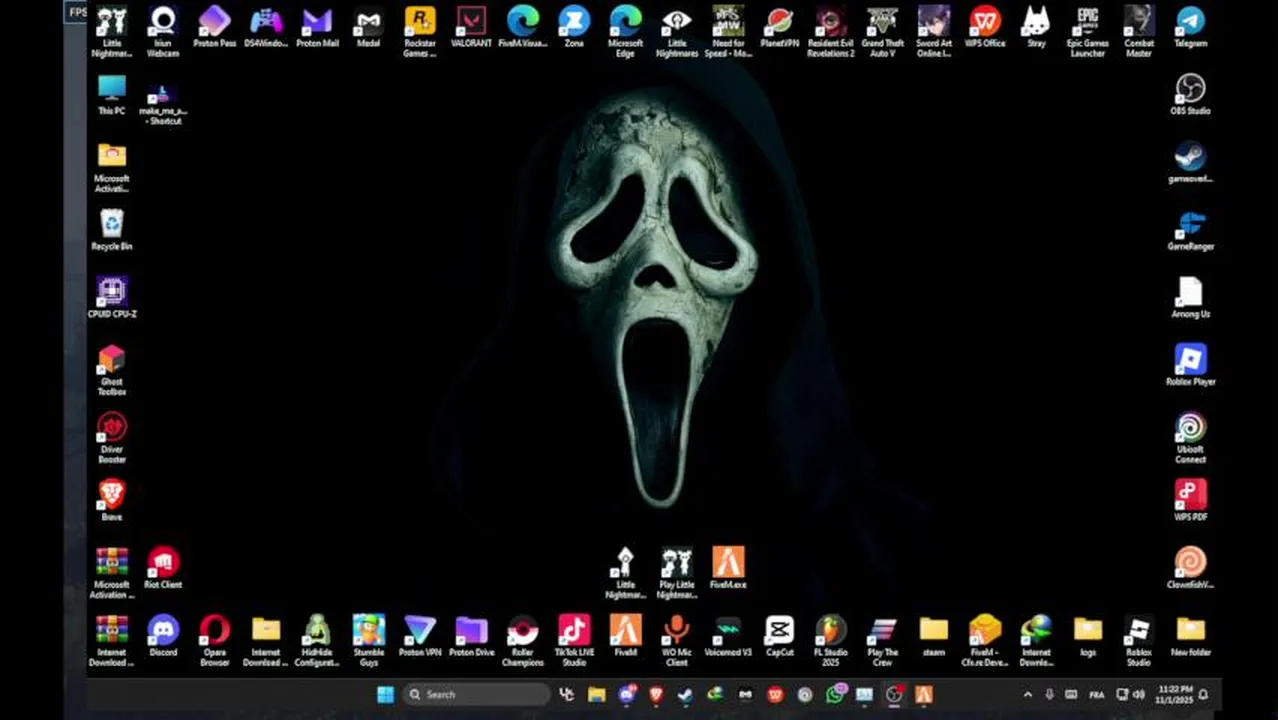Open the notifications bell

1204,694
